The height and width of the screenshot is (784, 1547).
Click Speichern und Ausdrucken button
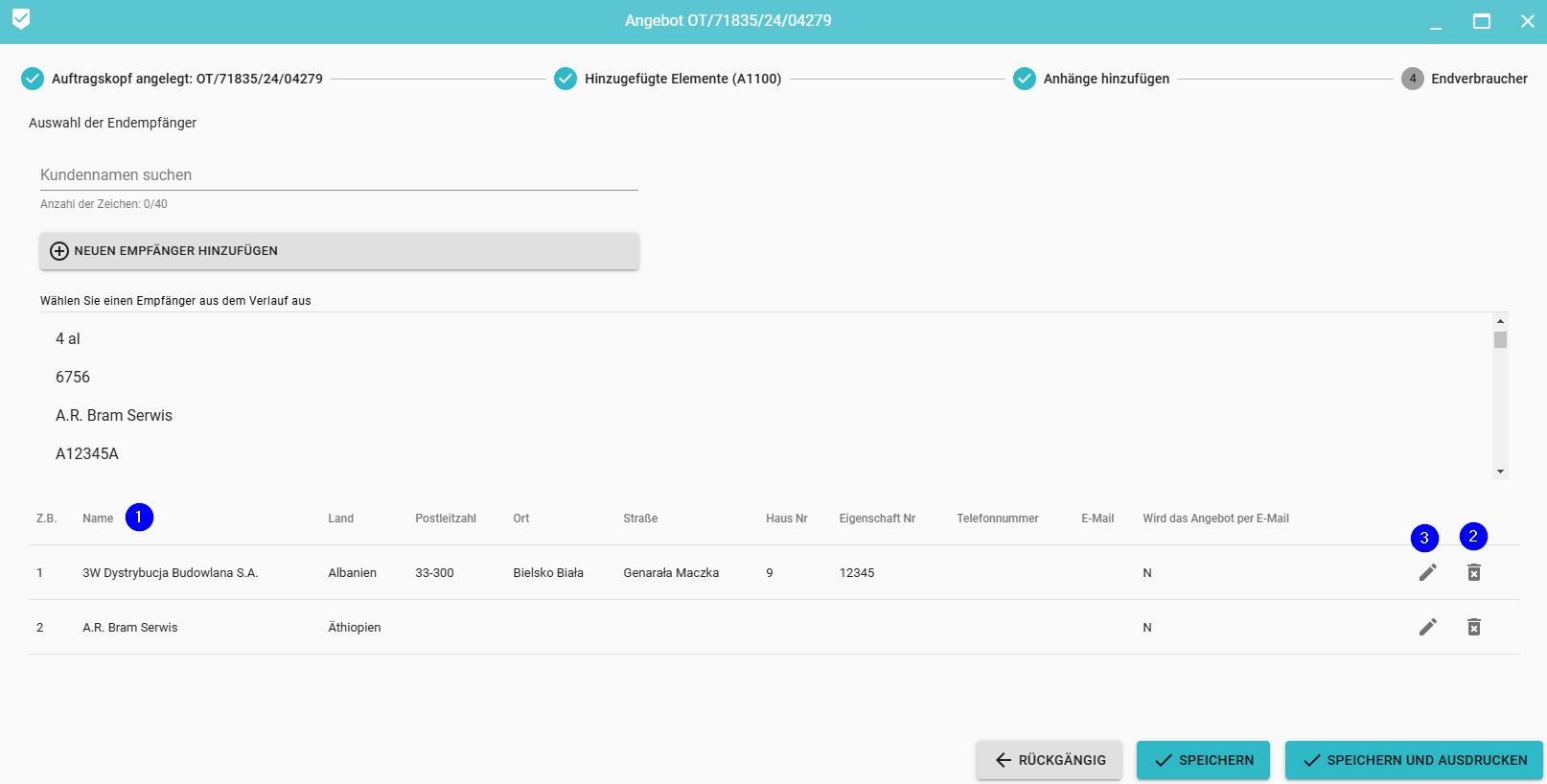[x=1414, y=760]
